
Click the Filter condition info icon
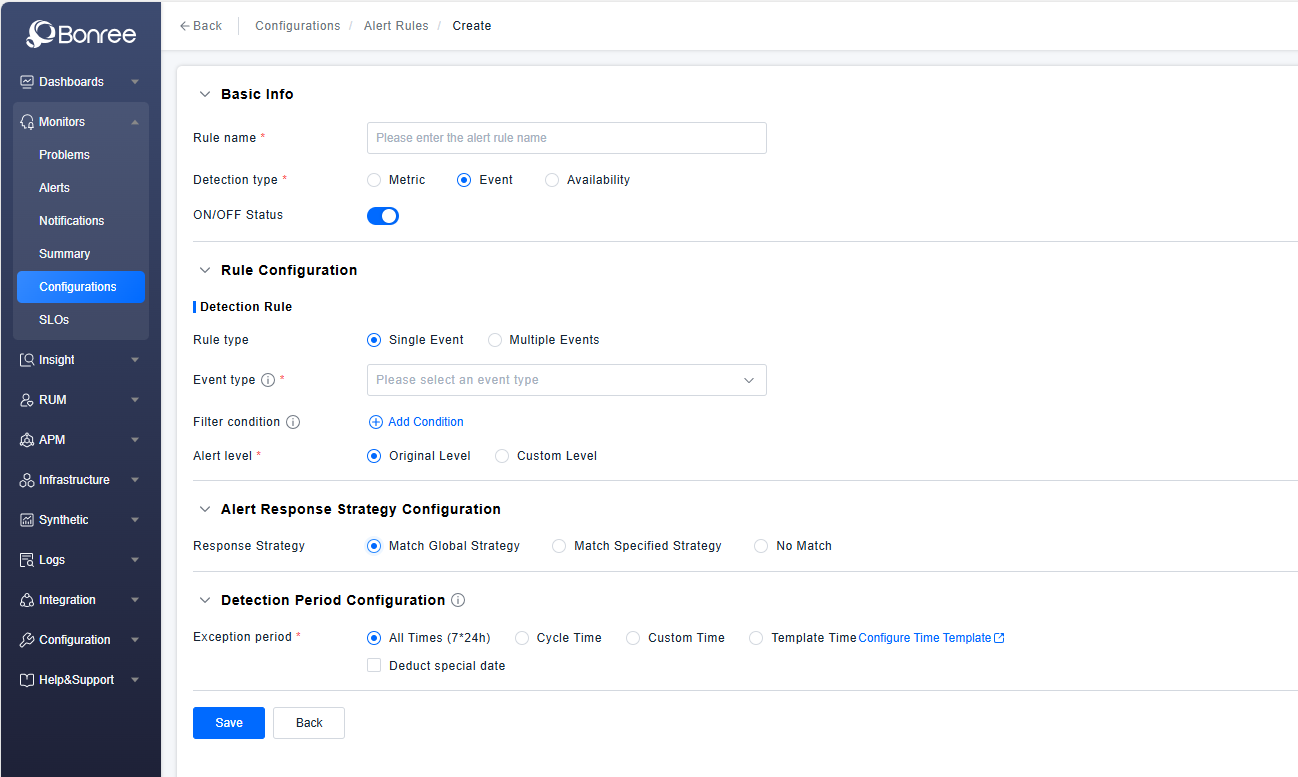pyautogui.click(x=293, y=422)
